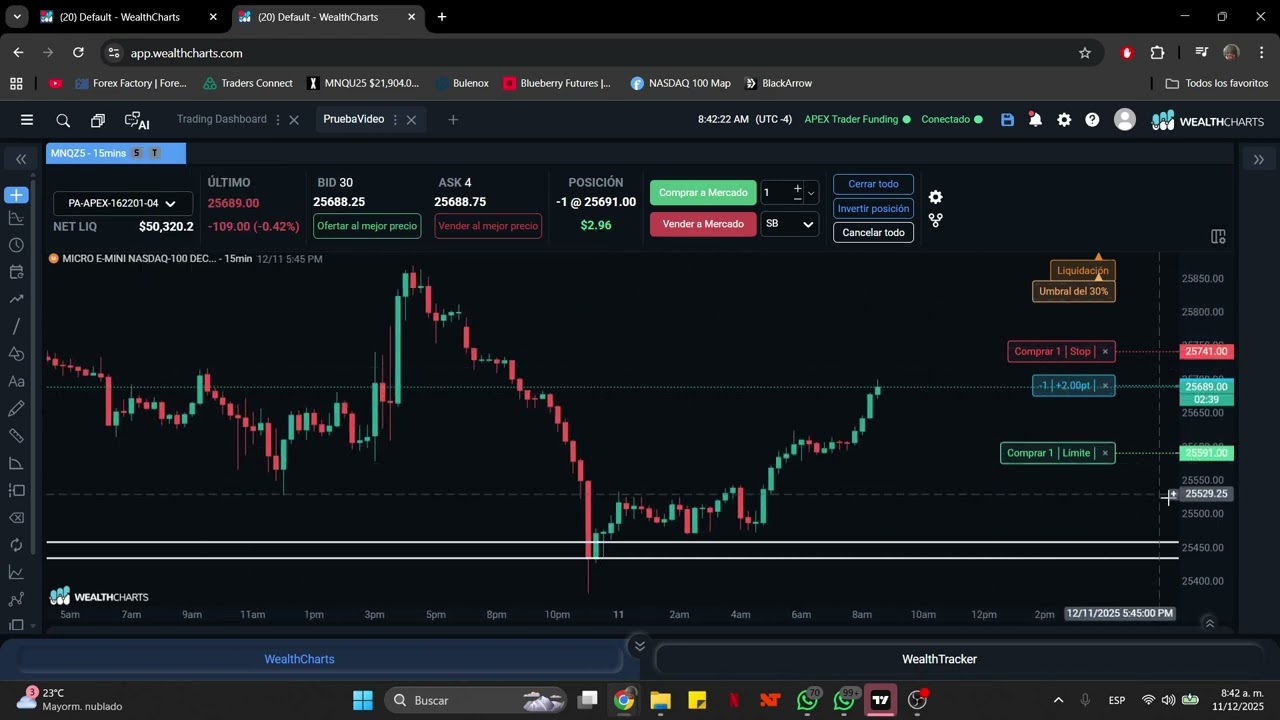This screenshot has width=1280, height=720.
Task: Click Cancelar todo button
Action: click(x=873, y=232)
